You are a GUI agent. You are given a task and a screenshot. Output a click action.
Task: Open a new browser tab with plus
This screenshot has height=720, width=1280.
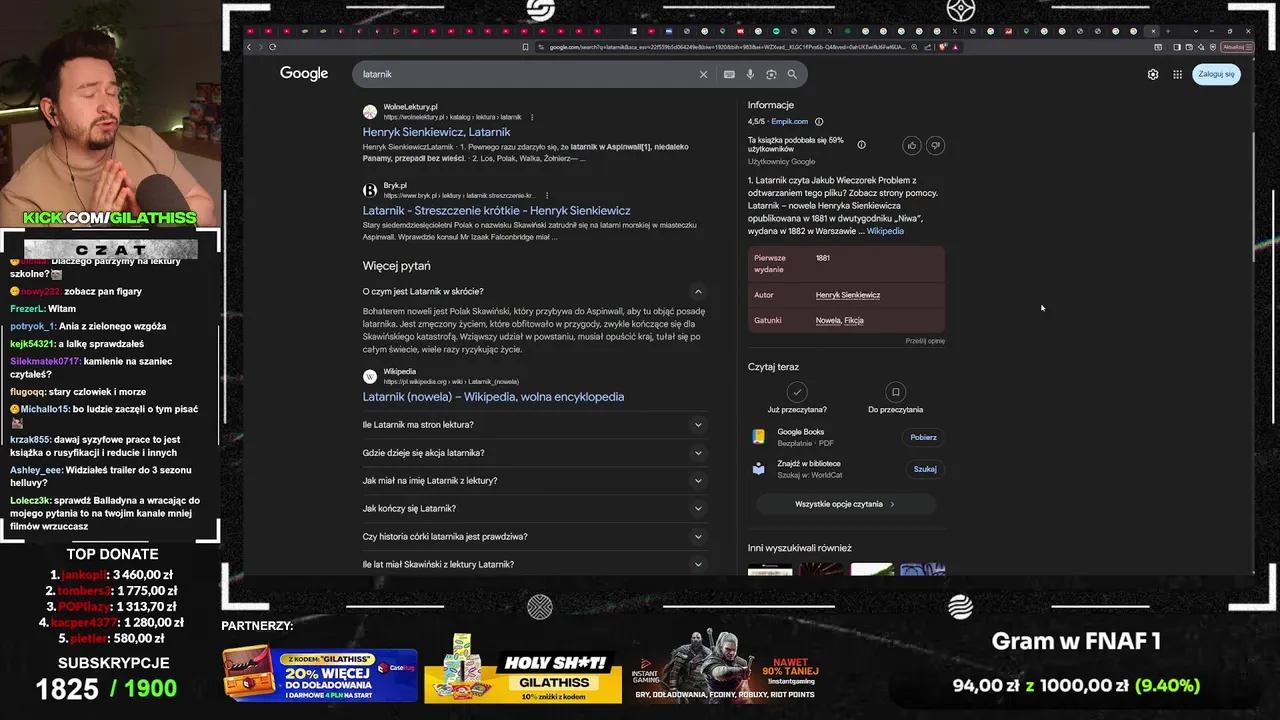point(1167,31)
